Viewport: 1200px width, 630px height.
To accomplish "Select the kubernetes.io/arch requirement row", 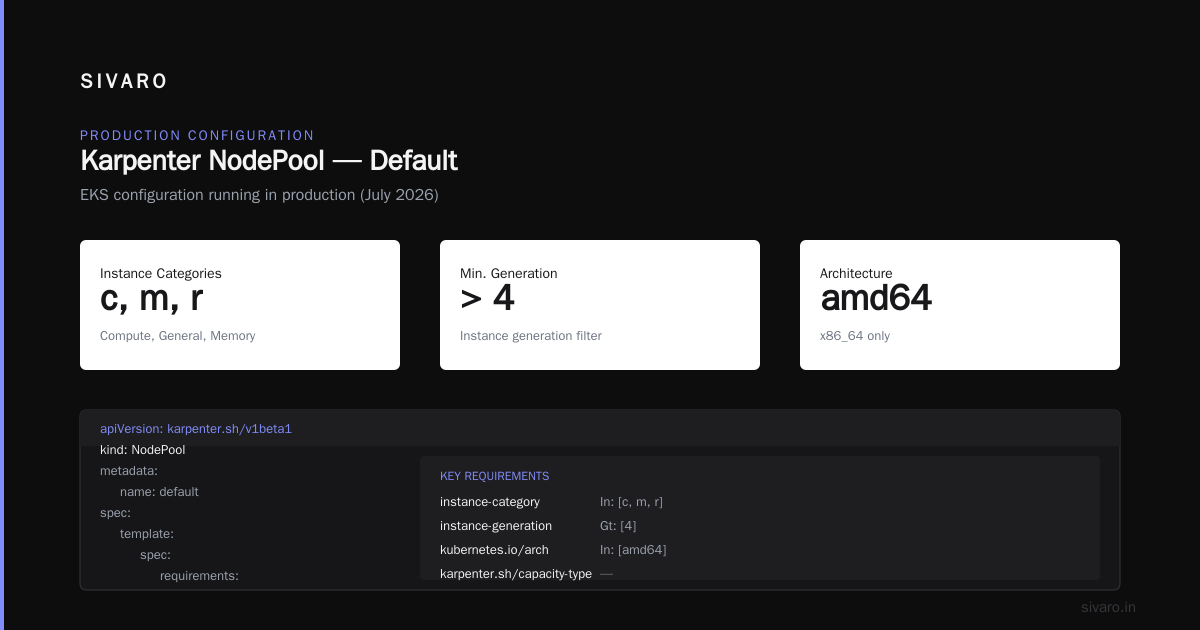I will click(760, 550).
